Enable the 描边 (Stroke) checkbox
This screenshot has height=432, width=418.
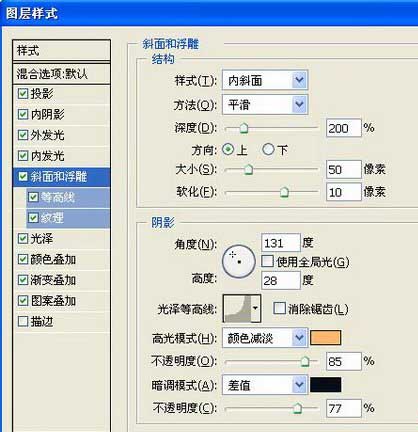click(23, 321)
